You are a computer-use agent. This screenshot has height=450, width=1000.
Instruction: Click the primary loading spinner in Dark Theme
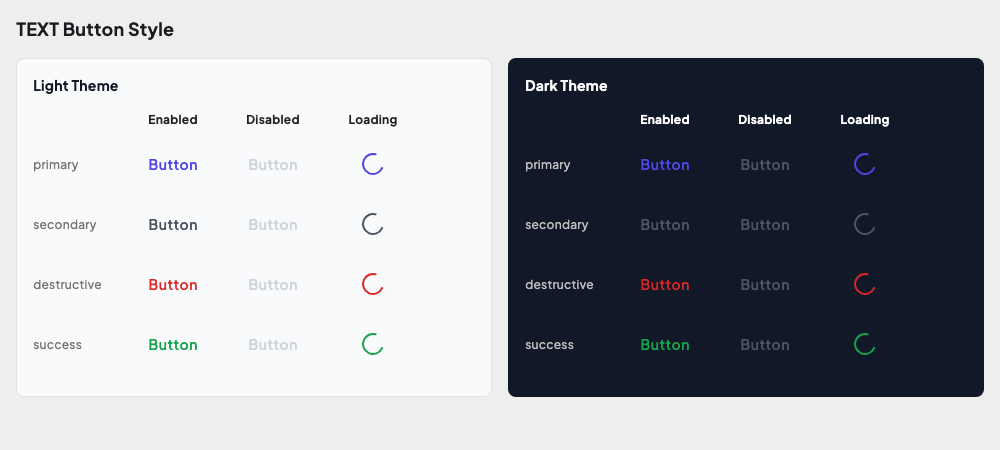(865, 165)
